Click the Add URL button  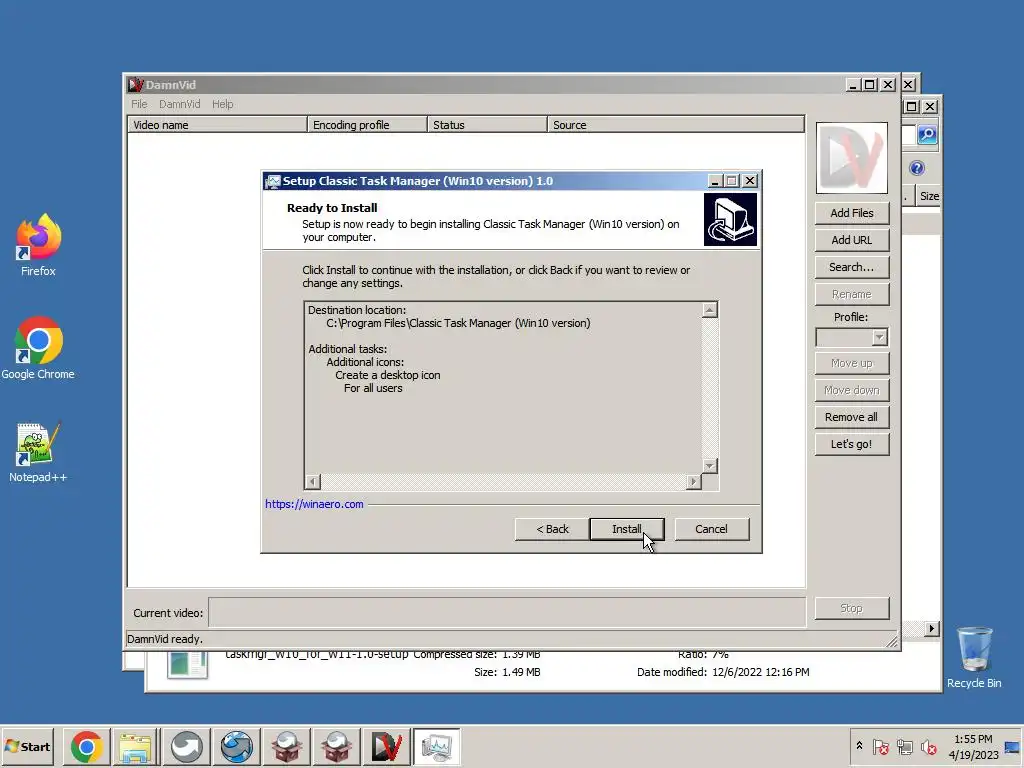pyautogui.click(x=852, y=240)
